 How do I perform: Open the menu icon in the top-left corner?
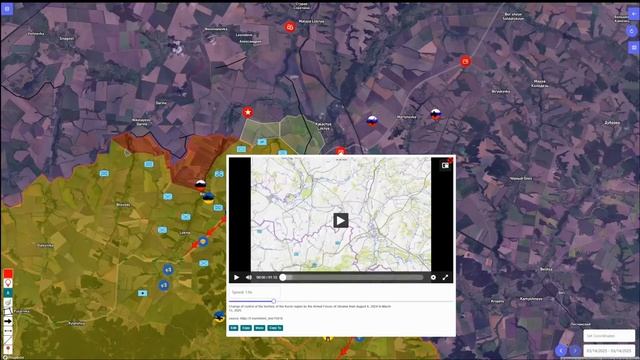coord(7,9)
